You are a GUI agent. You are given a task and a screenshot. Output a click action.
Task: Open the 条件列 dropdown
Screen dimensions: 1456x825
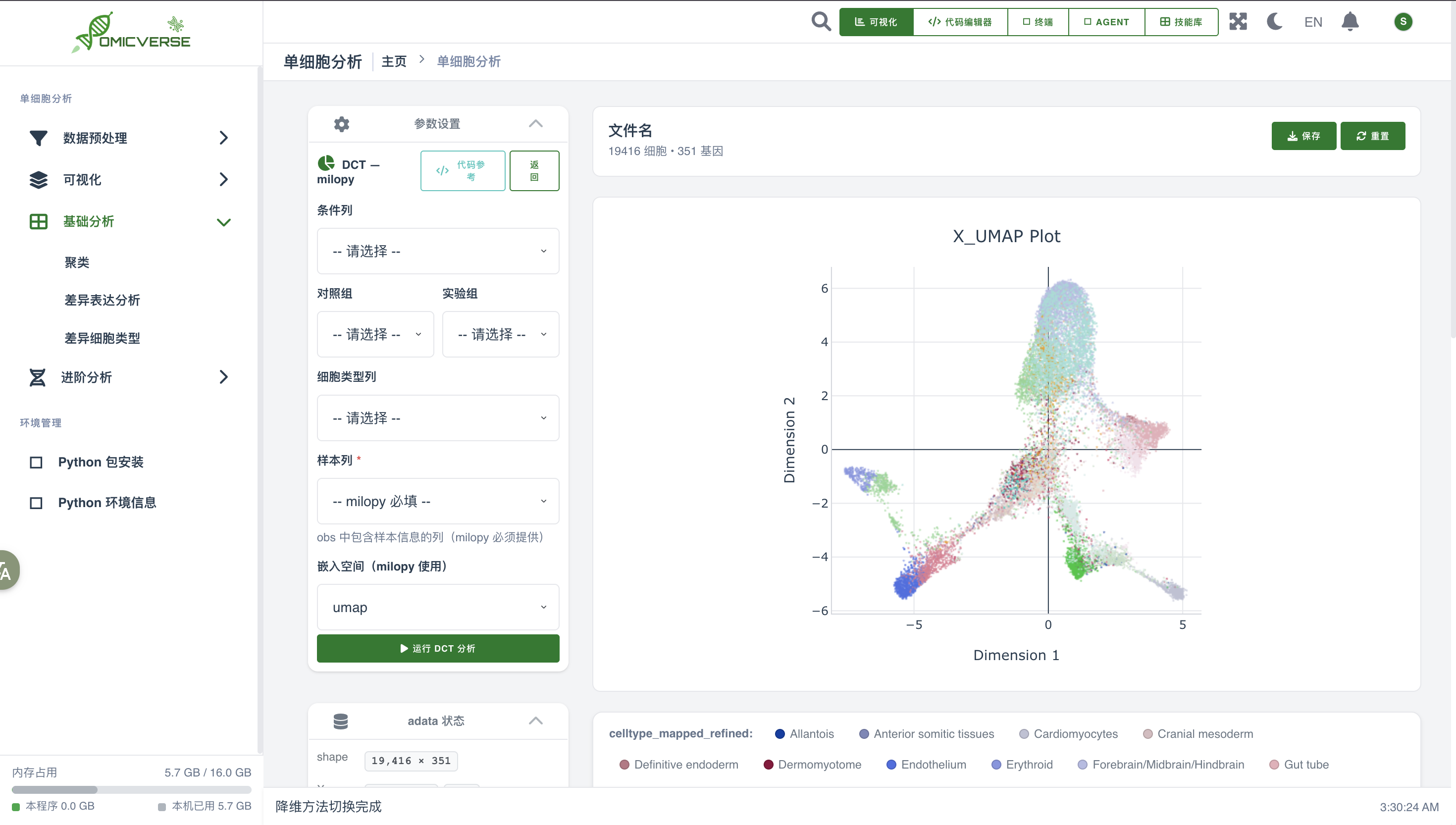click(x=437, y=251)
